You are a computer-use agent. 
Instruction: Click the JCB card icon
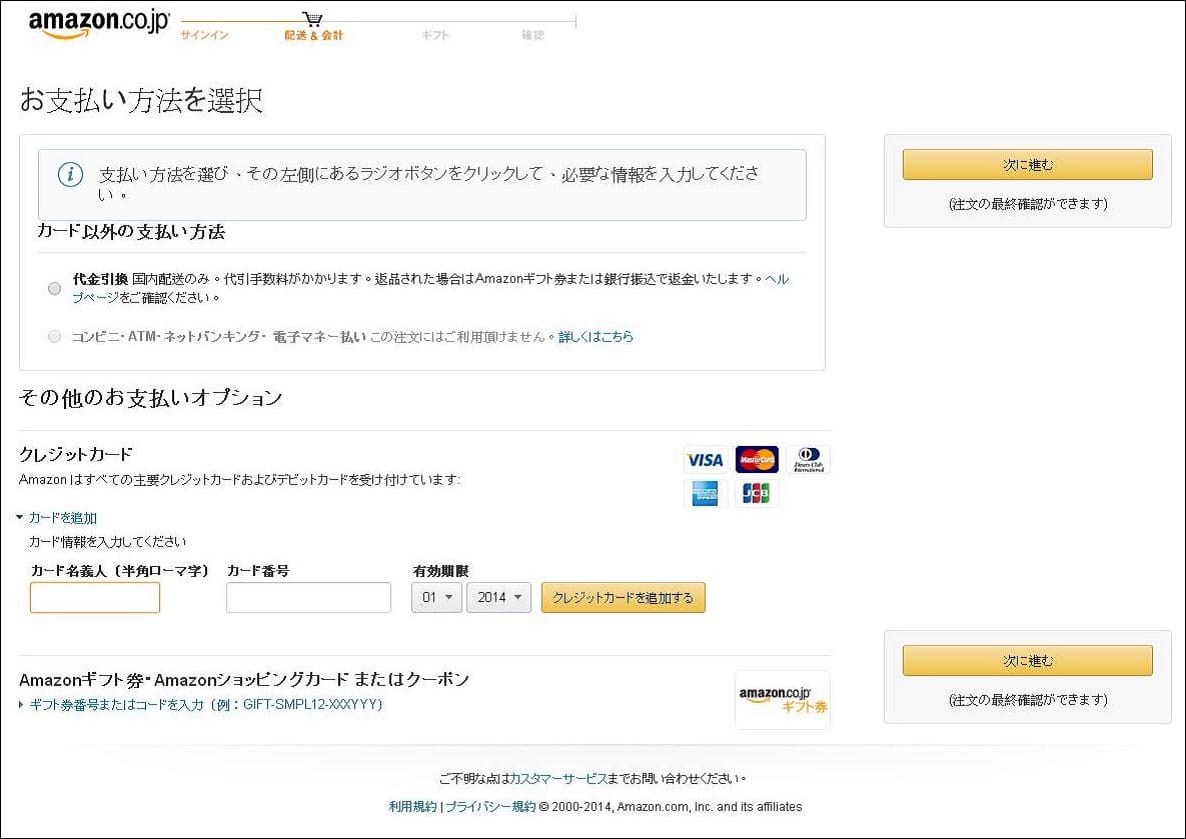pos(757,492)
